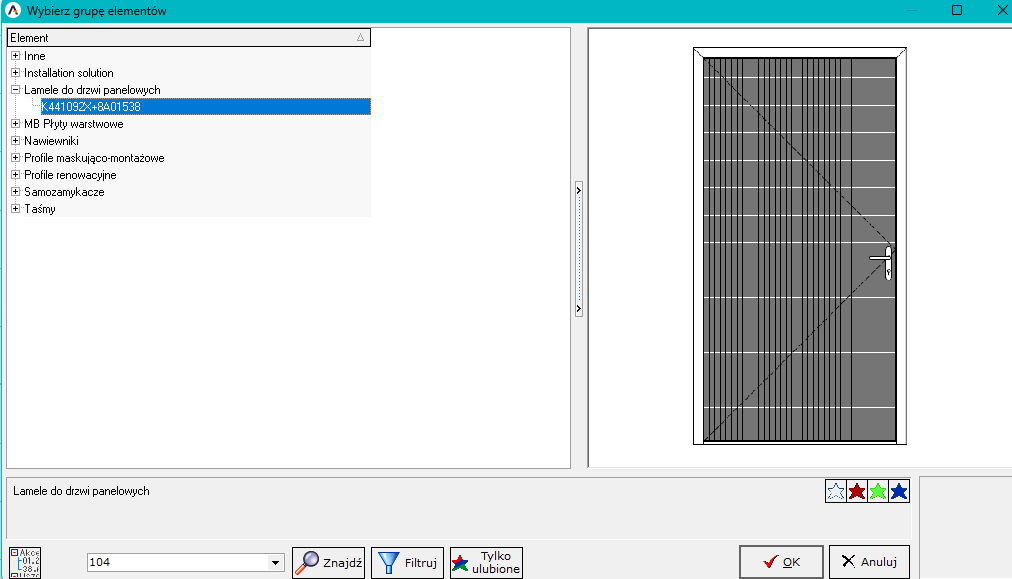The width and height of the screenshot is (1012, 579).
Task: Select the Samozamykacze group
Action: tap(64, 192)
